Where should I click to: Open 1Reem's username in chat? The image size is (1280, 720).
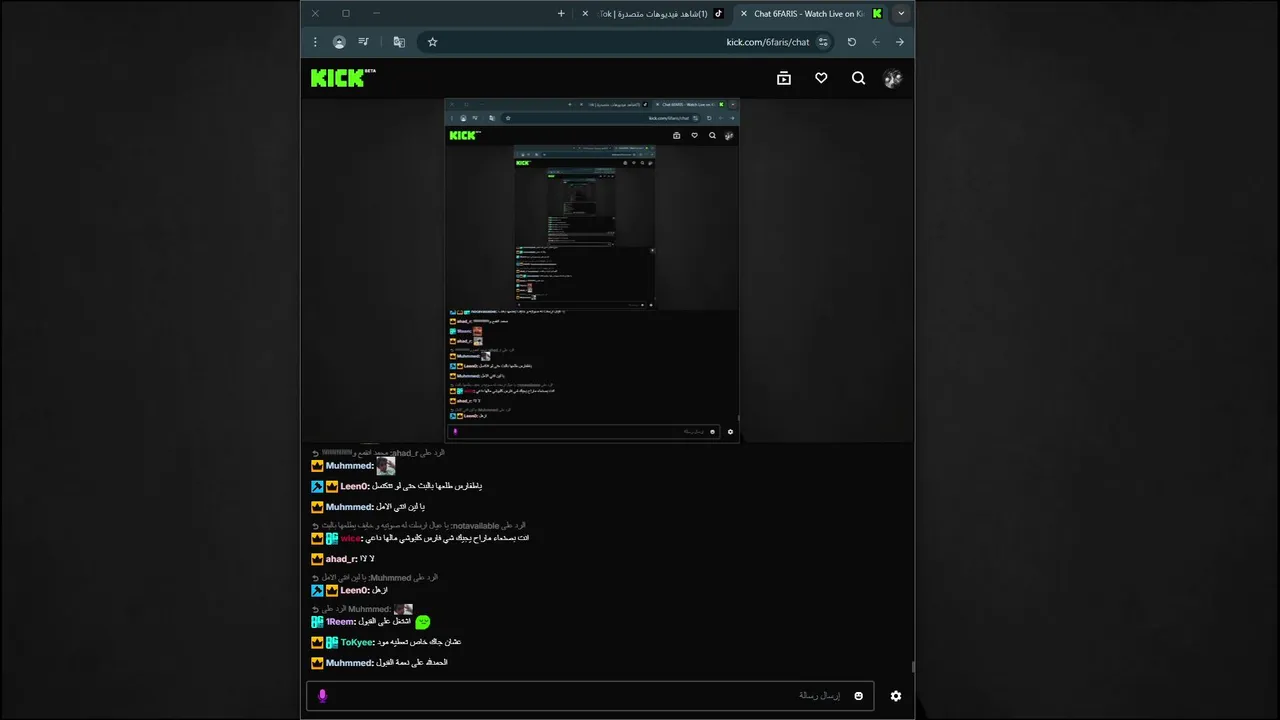pyautogui.click(x=341, y=622)
